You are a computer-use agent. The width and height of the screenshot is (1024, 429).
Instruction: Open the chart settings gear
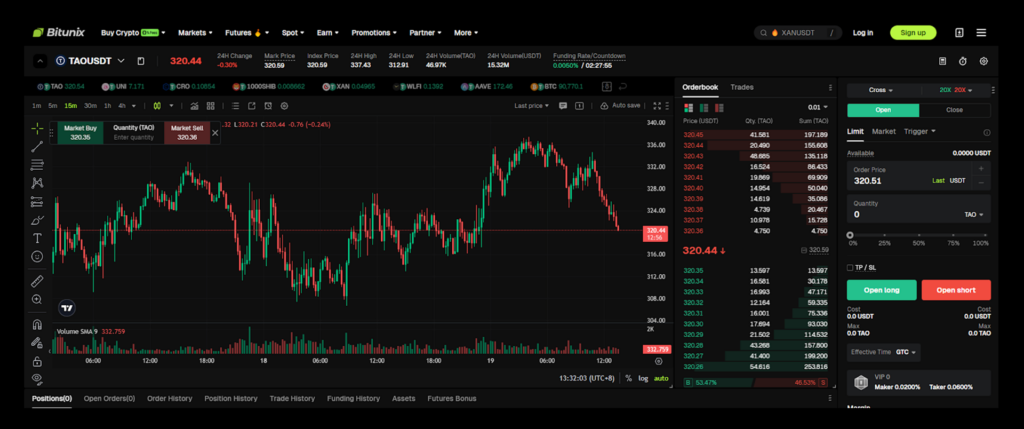click(284, 106)
